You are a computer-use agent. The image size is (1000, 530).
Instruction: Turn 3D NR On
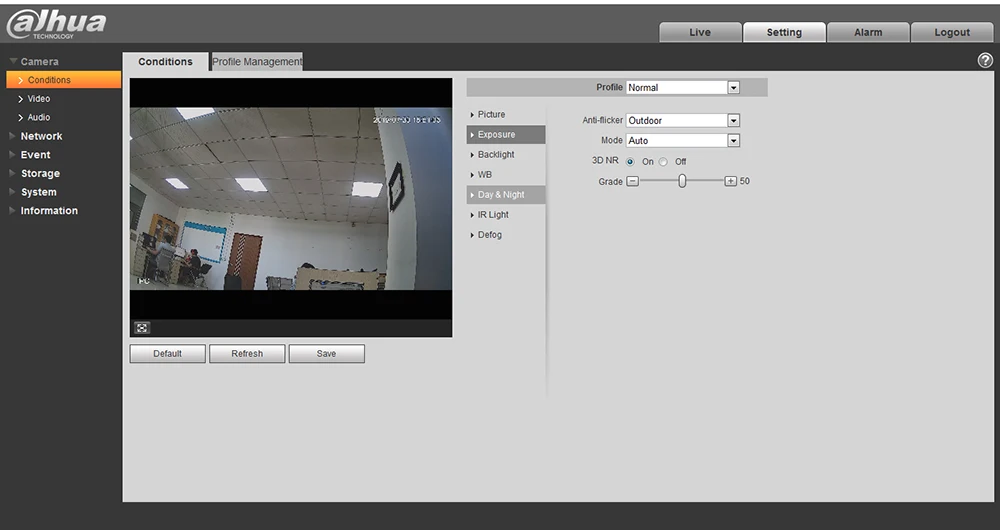click(x=630, y=162)
